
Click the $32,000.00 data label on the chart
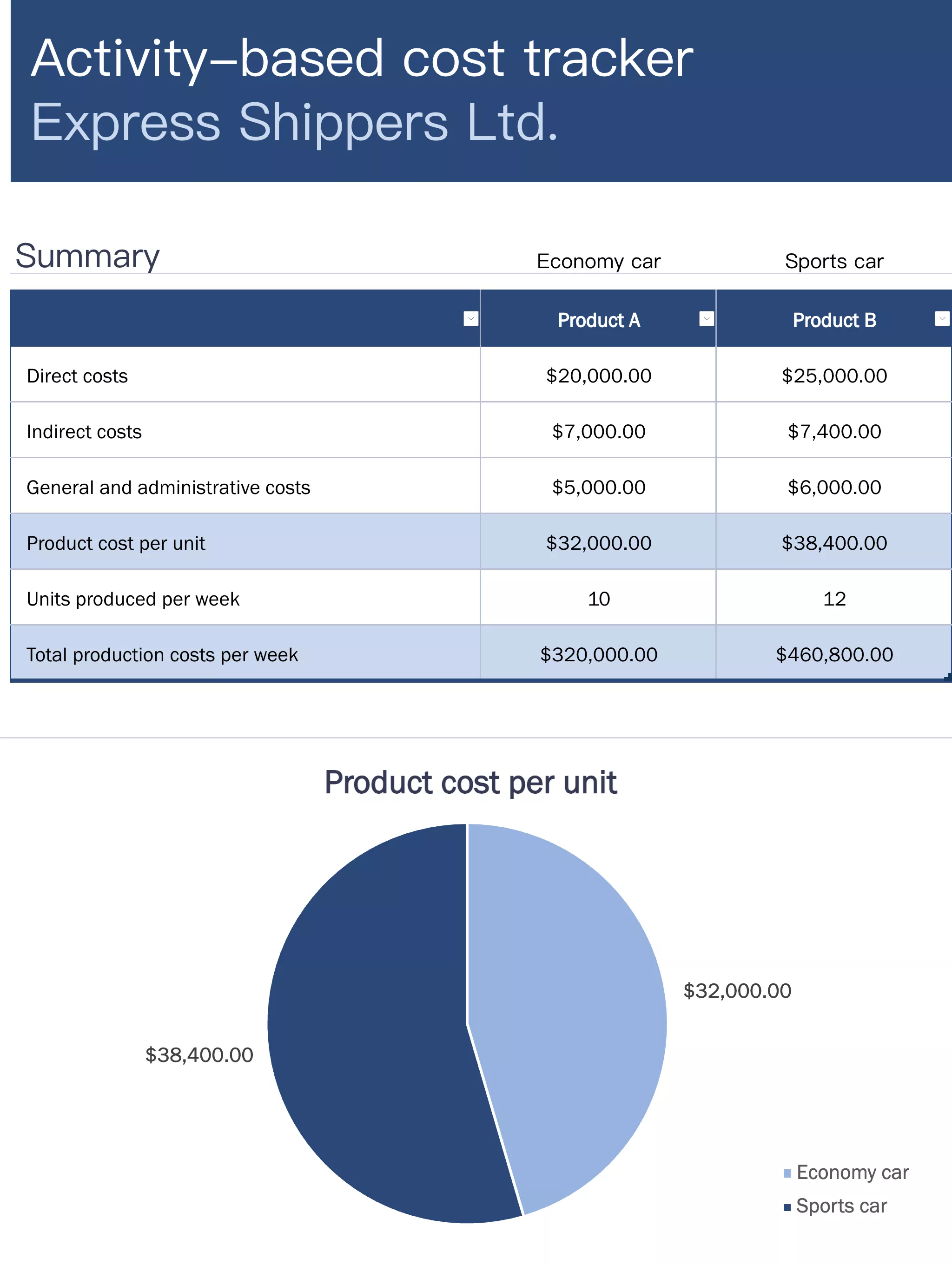click(x=737, y=990)
